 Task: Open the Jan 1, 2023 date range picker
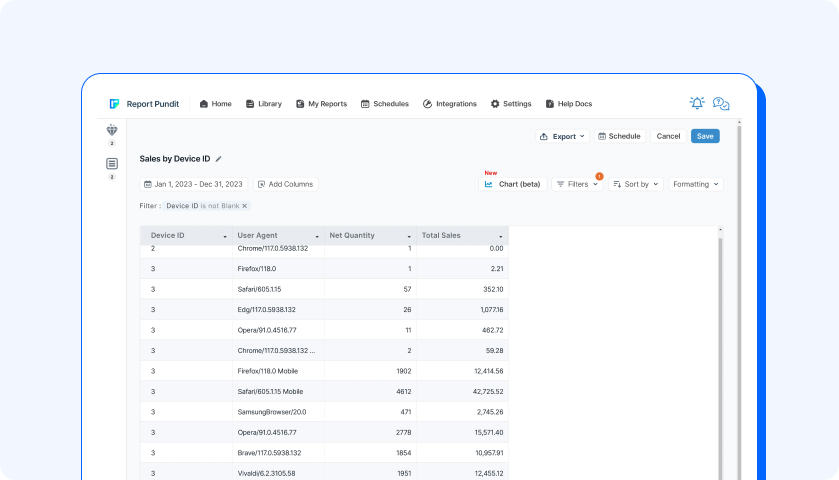tap(194, 184)
